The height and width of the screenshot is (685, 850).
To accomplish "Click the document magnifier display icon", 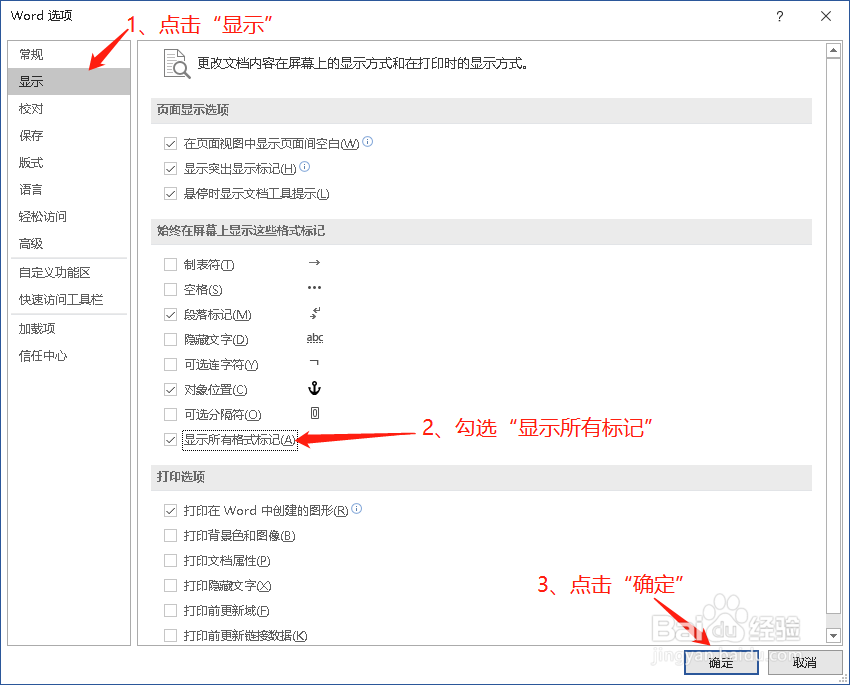I will click(x=177, y=64).
